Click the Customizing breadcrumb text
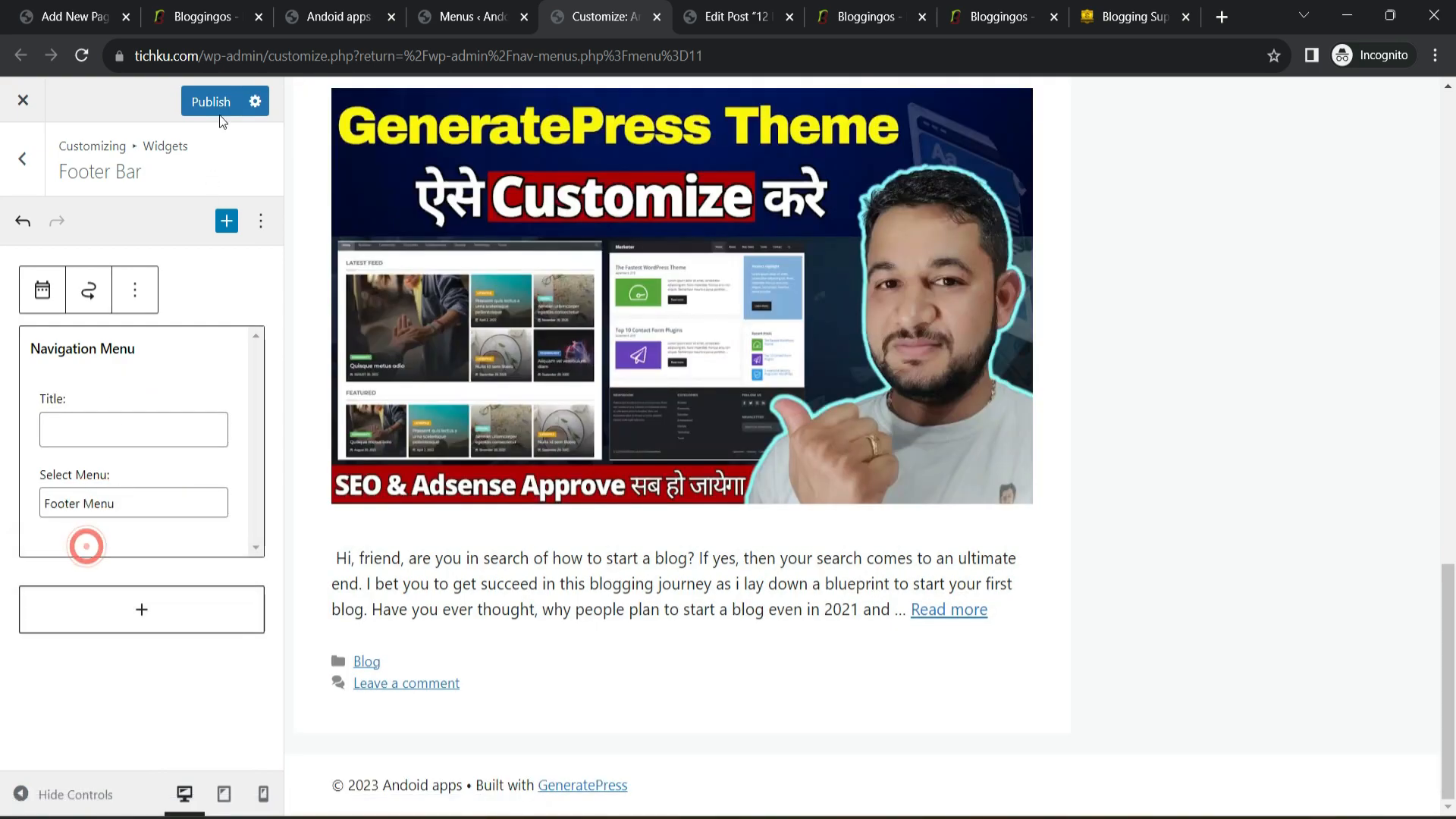The image size is (1456, 819). [93, 146]
